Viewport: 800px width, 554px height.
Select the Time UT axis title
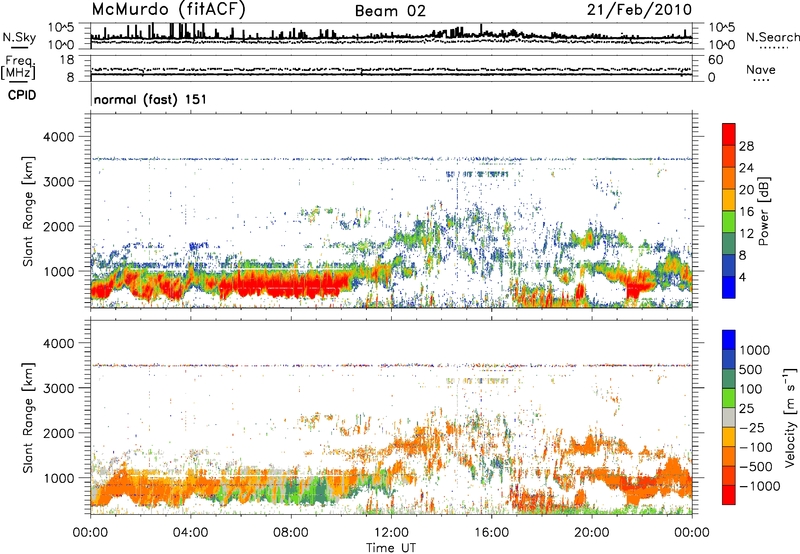(391, 548)
